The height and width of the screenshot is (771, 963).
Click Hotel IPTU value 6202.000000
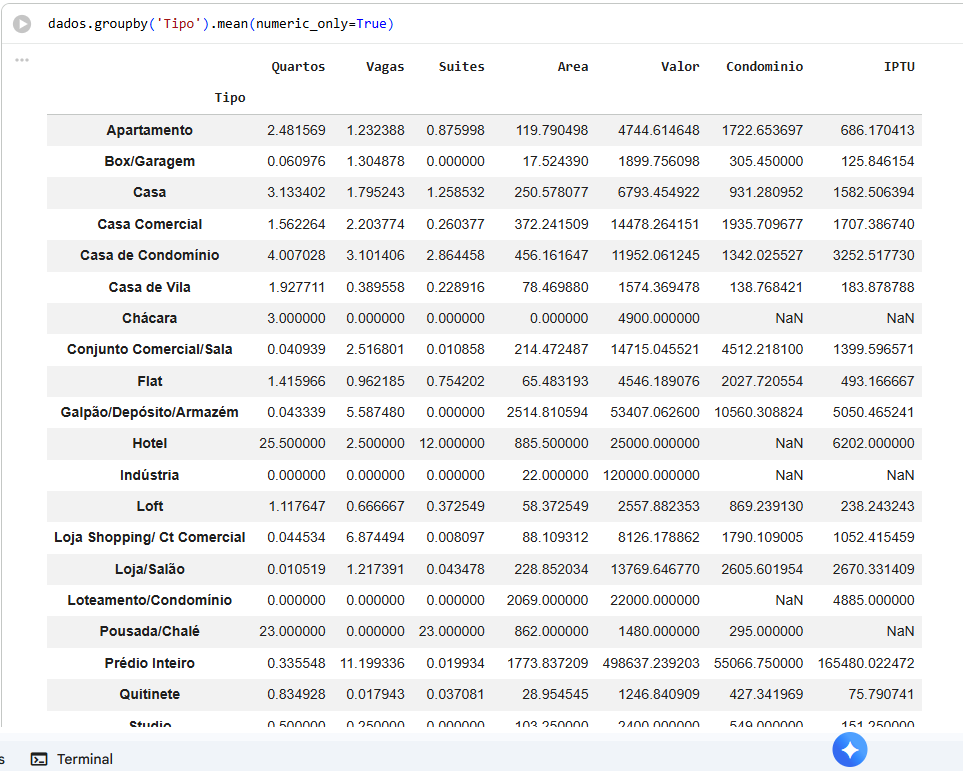[873, 443]
